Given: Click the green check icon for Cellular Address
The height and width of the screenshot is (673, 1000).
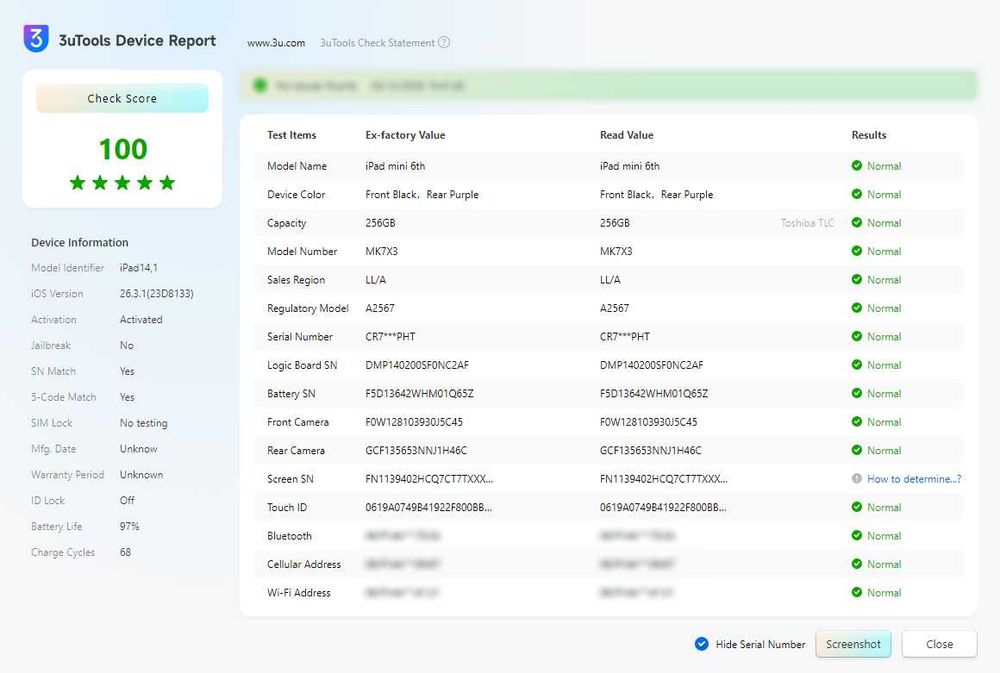Looking at the screenshot, I should [x=857, y=564].
